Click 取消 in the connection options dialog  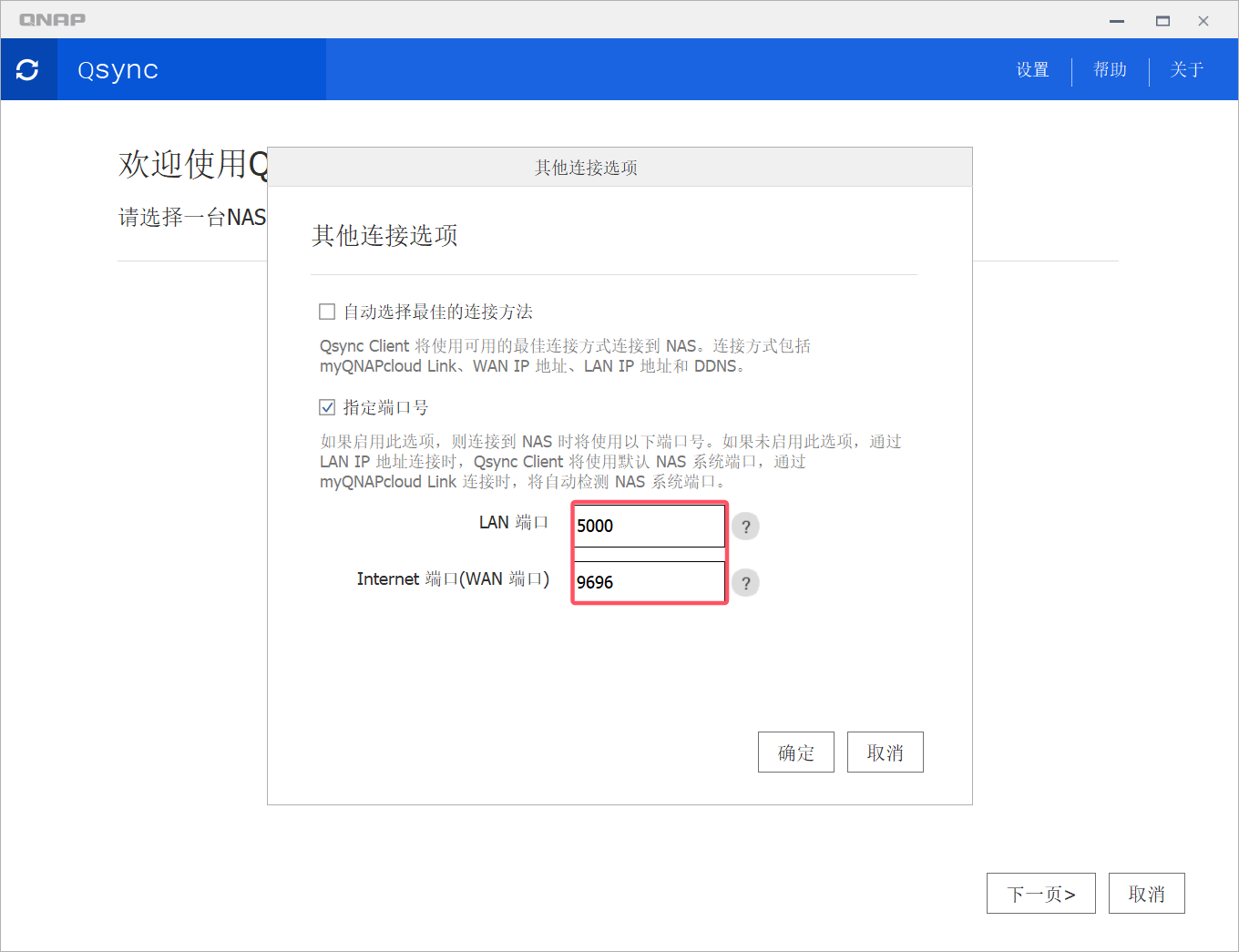coord(886,752)
